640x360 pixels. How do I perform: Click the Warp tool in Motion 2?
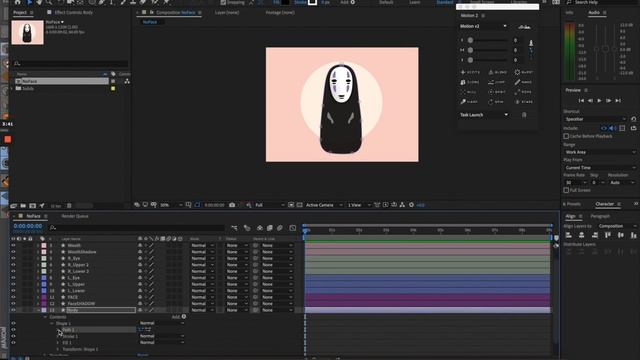pyautogui.click(x=470, y=102)
